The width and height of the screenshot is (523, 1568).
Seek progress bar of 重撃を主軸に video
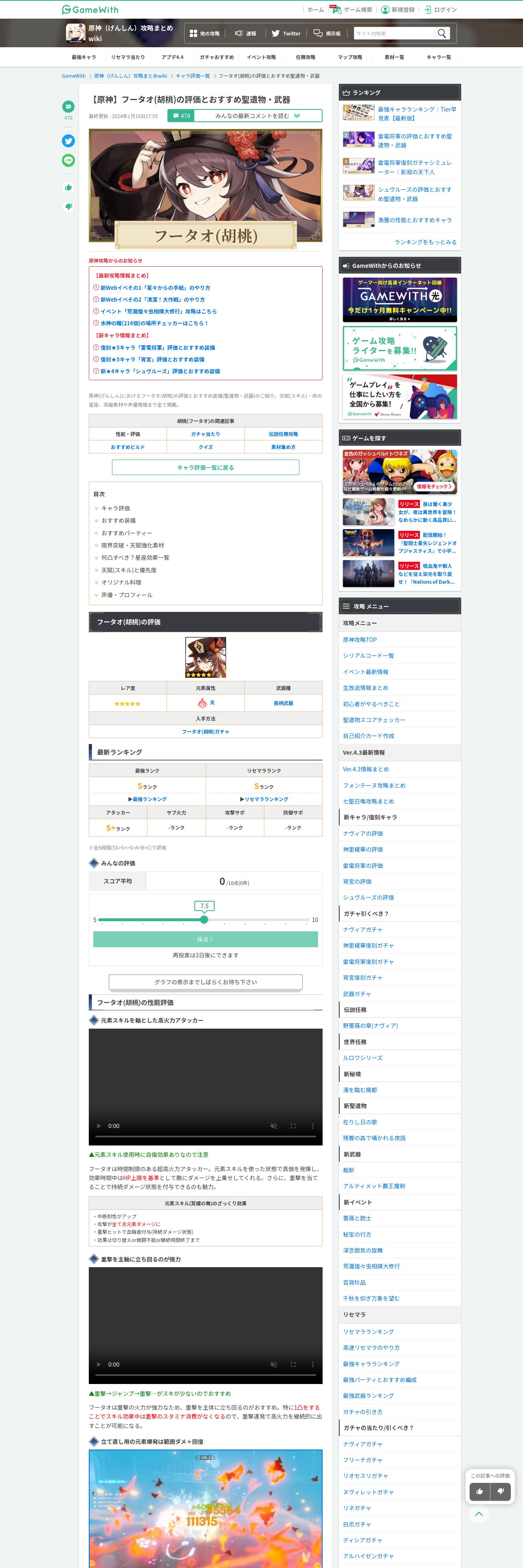click(x=205, y=1375)
